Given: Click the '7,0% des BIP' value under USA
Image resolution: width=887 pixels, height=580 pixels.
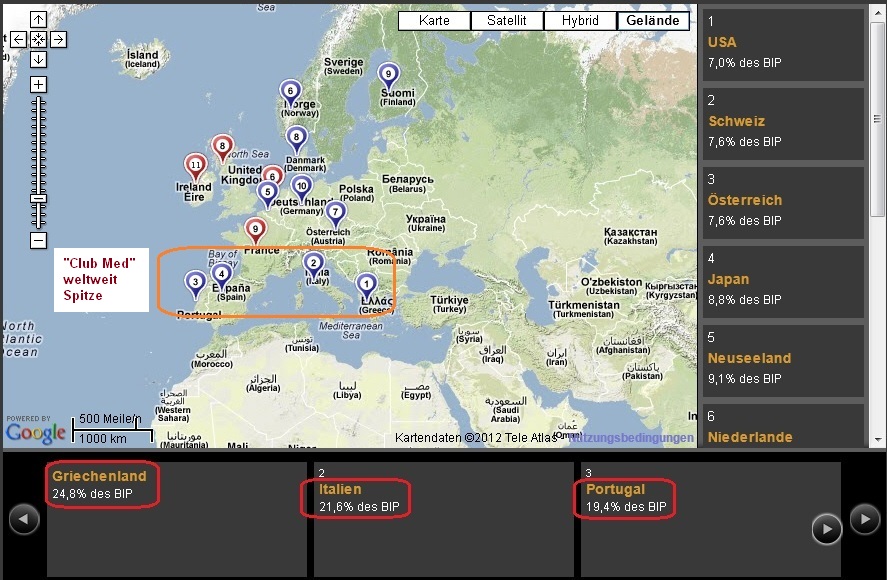Looking at the screenshot, I should click(744, 63).
